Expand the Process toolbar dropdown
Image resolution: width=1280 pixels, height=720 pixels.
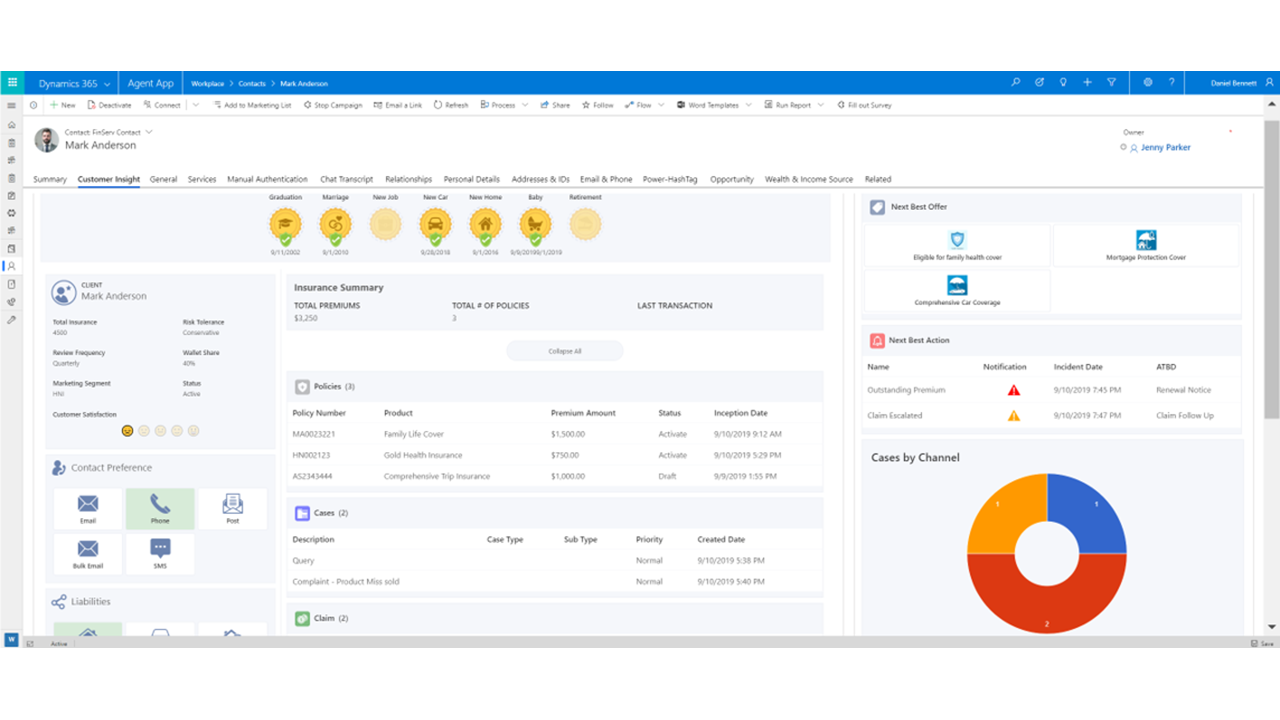tap(523, 105)
